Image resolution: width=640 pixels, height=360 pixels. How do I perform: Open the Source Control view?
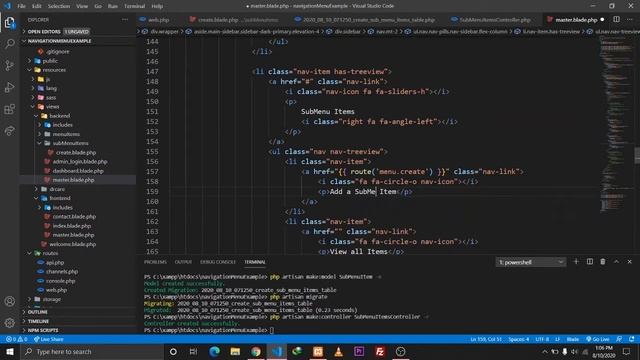point(9,65)
